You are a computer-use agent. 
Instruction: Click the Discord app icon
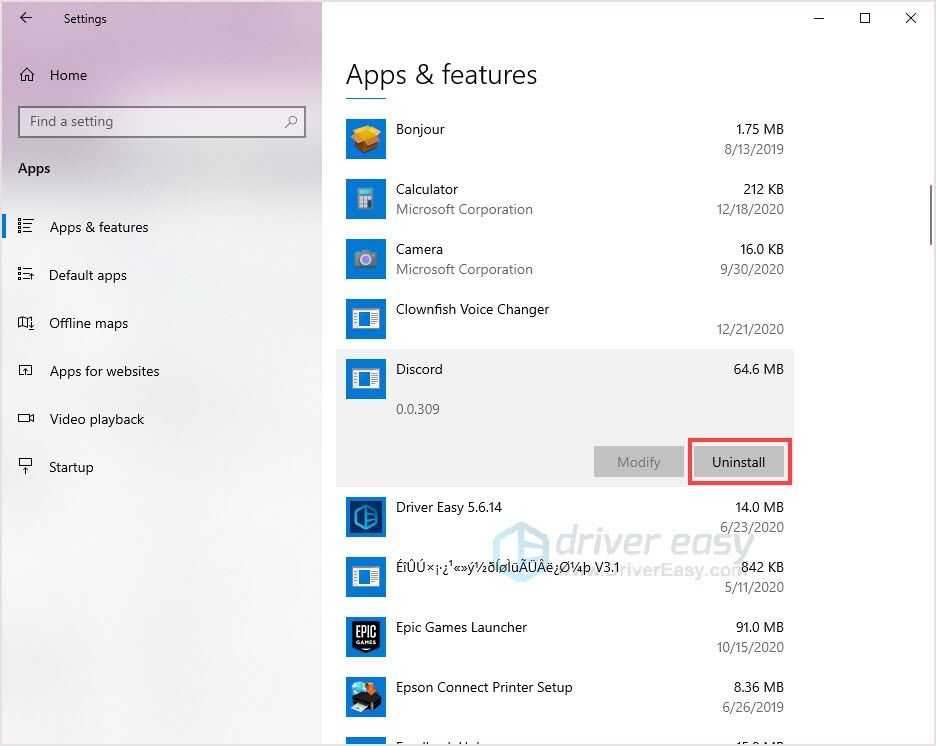[x=366, y=379]
